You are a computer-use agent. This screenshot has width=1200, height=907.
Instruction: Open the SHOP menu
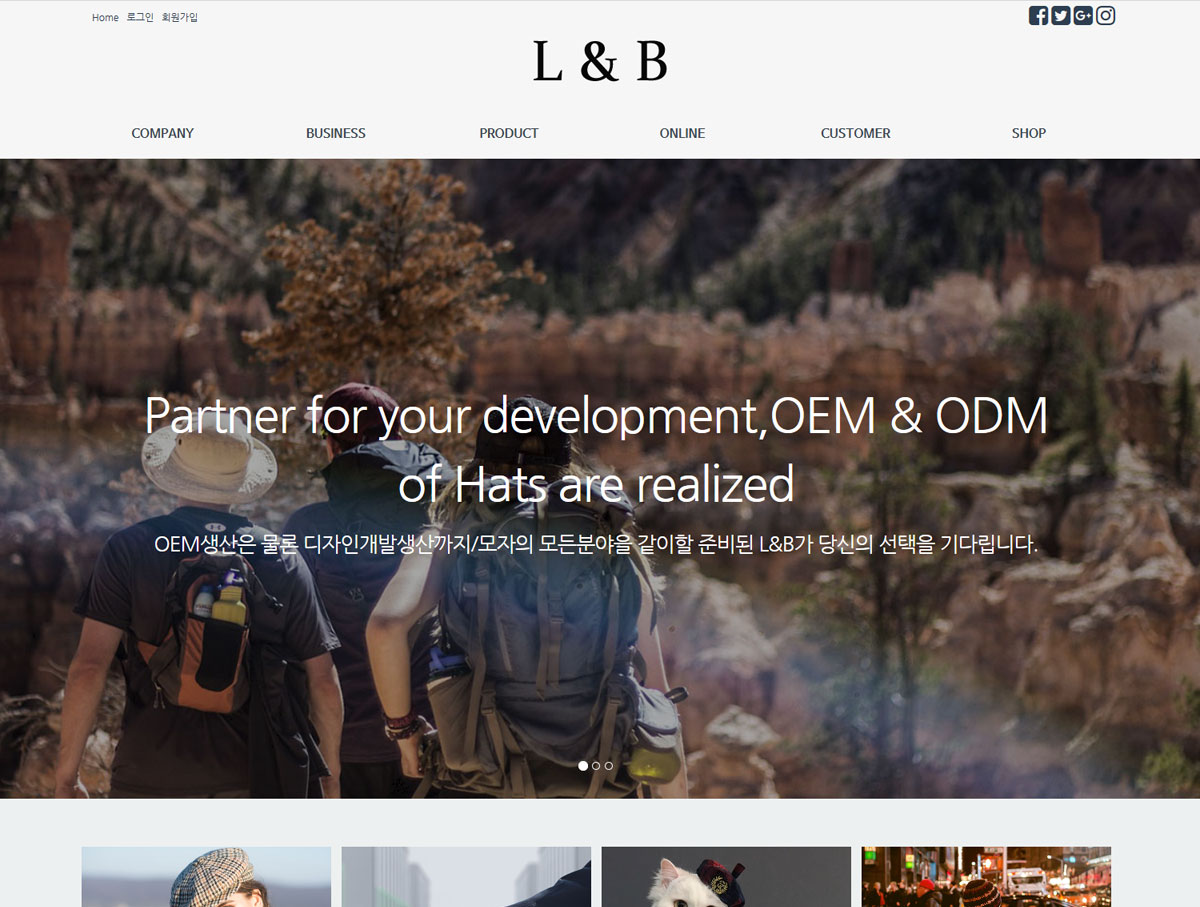[x=1029, y=133]
